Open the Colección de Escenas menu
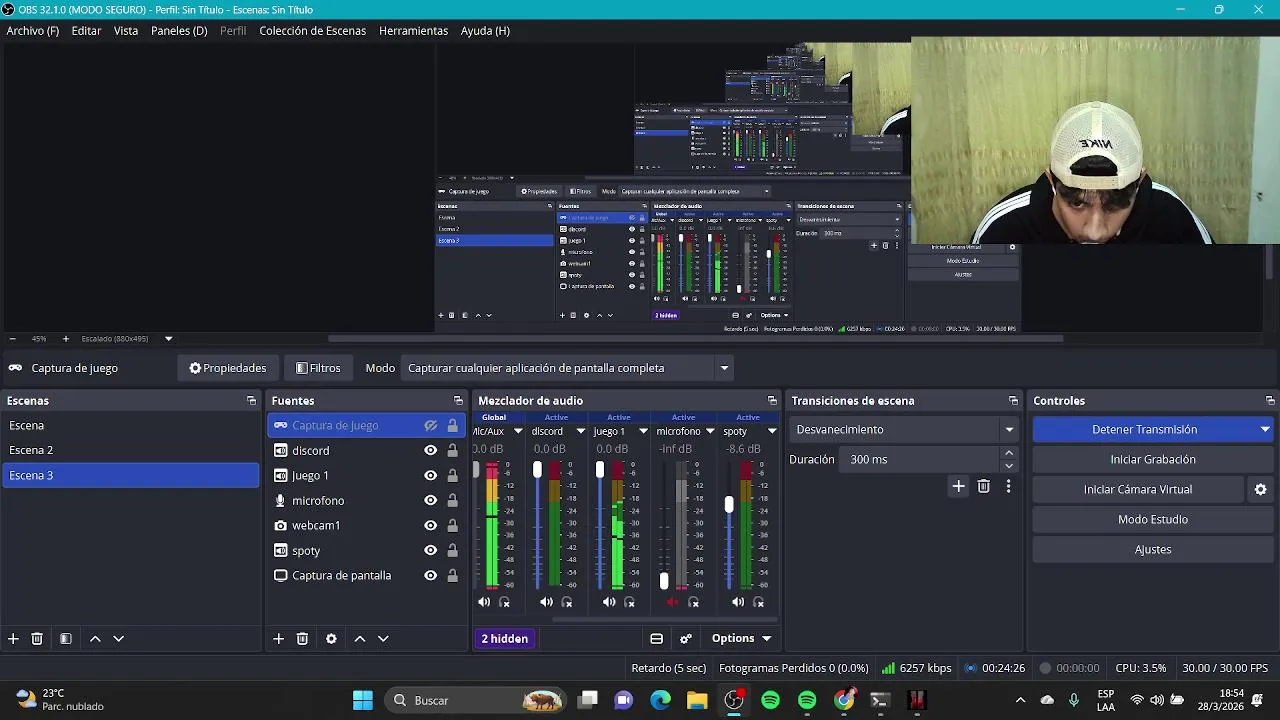This screenshot has width=1280, height=720. 313,31
